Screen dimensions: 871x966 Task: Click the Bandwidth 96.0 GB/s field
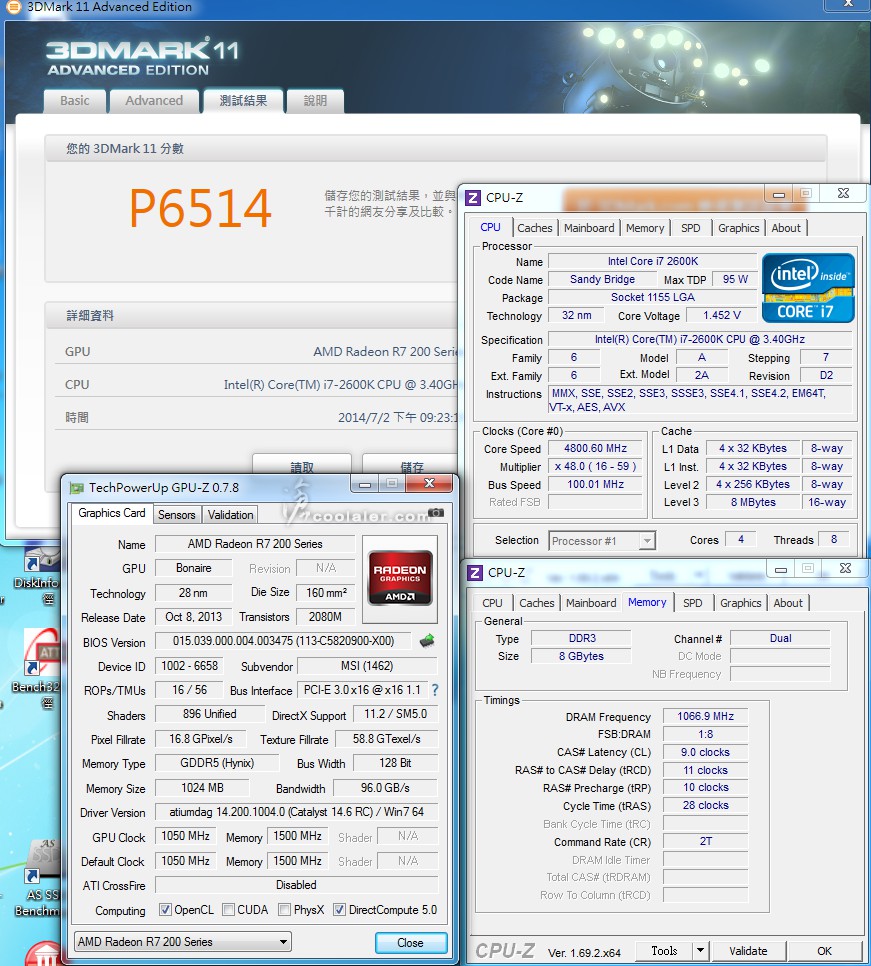coord(385,788)
